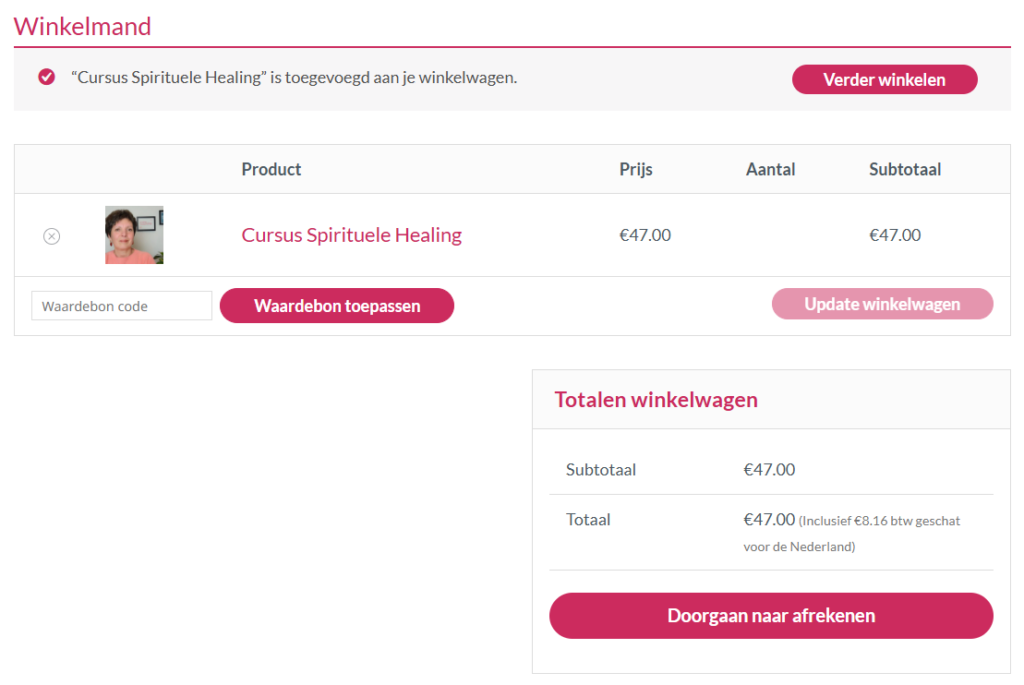Select the Product column header
The image size is (1024, 685).
(271, 169)
